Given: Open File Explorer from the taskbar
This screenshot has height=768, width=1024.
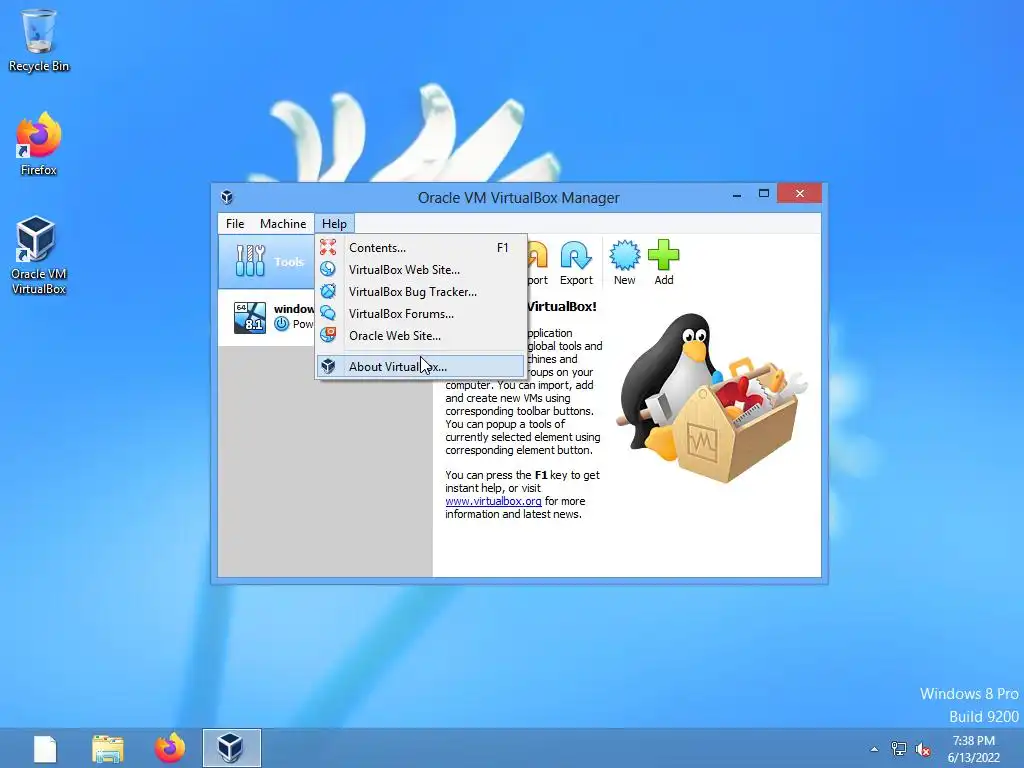Looking at the screenshot, I should 108,748.
